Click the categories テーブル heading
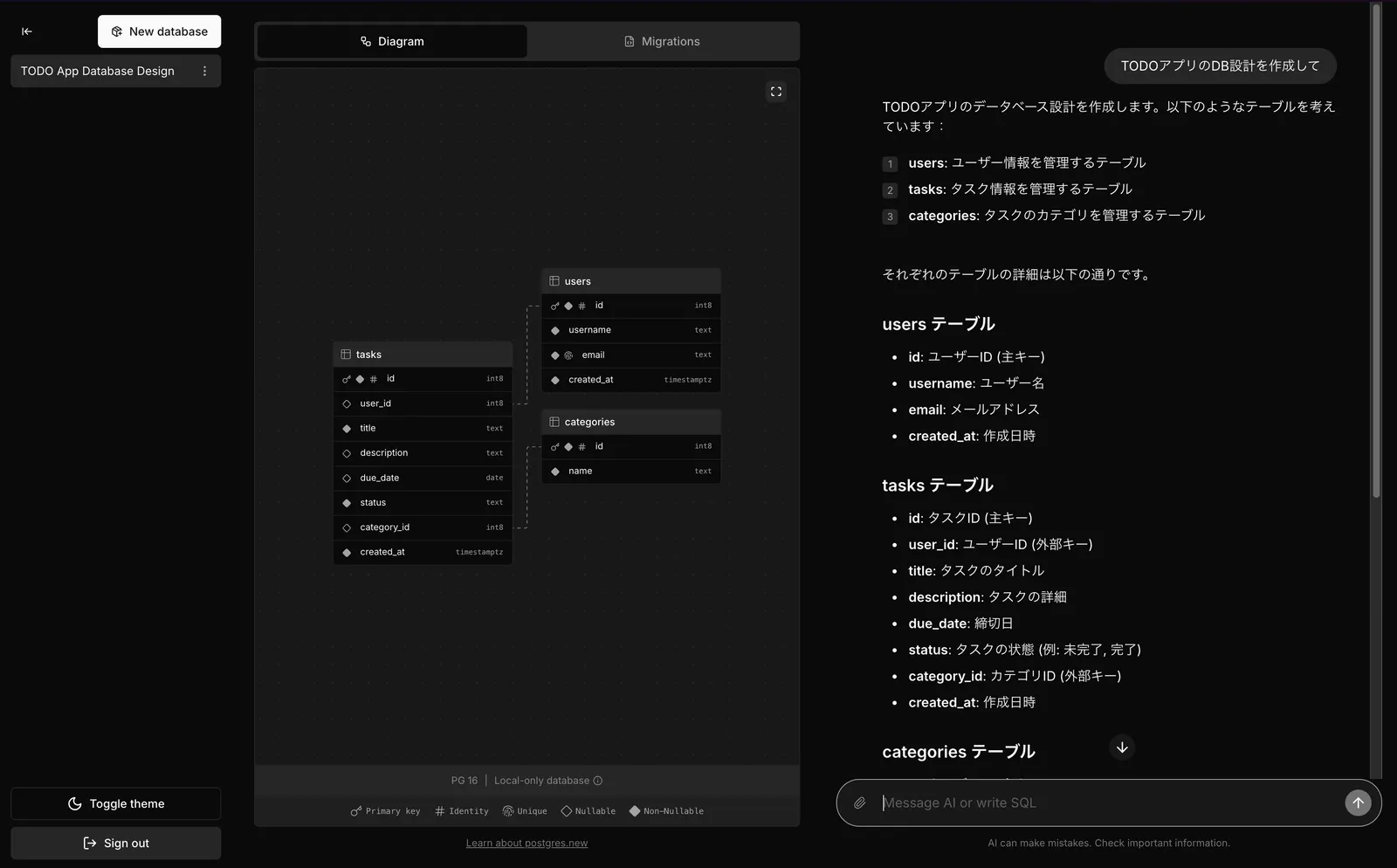Viewport: 1397px width, 868px height. (959, 752)
